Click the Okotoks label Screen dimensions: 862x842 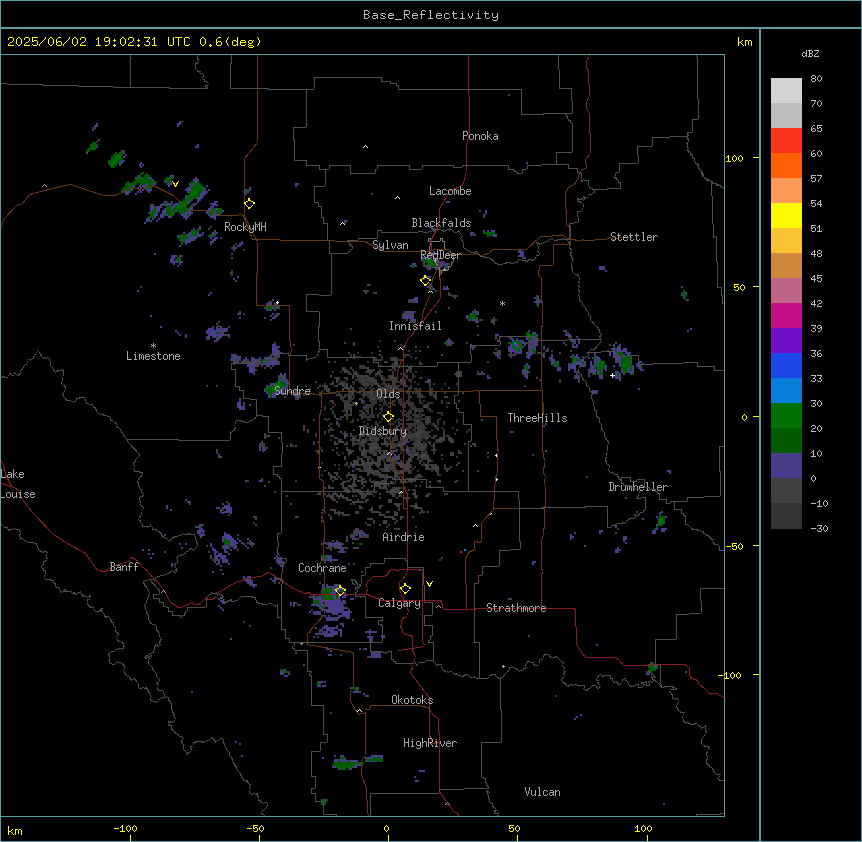point(412,700)
